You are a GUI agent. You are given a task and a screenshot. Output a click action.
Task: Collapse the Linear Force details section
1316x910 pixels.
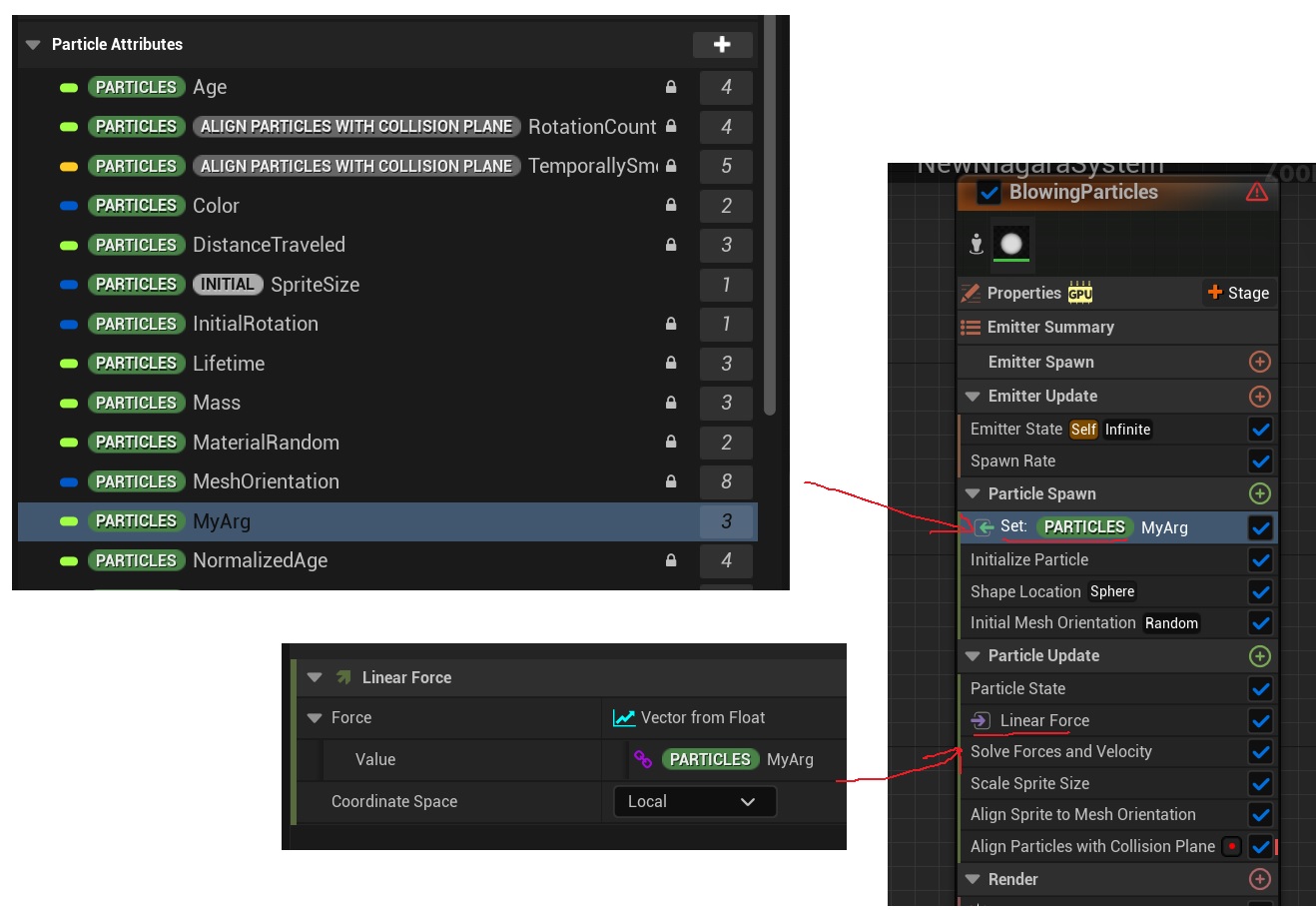click(x=315, y=677)
